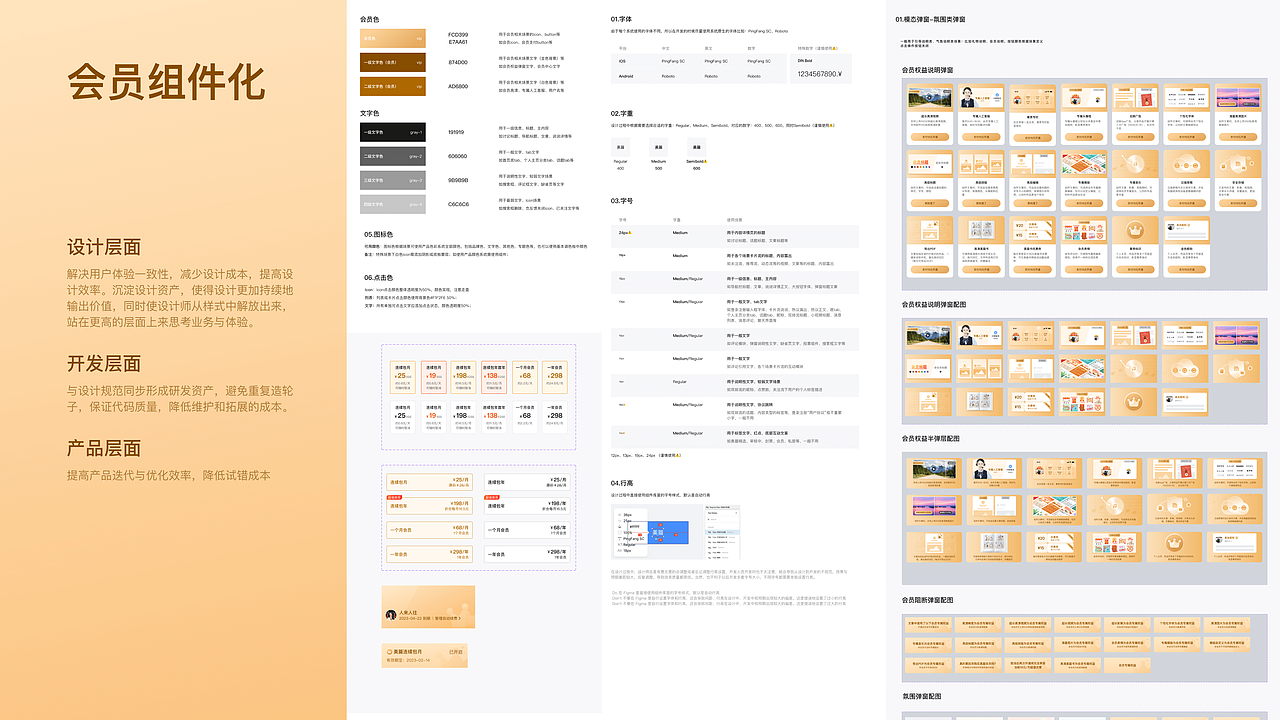This screenshot has height=720, width=1280.
Task: Click the 04.行高 section heading
Action: (x=624, y=482)
